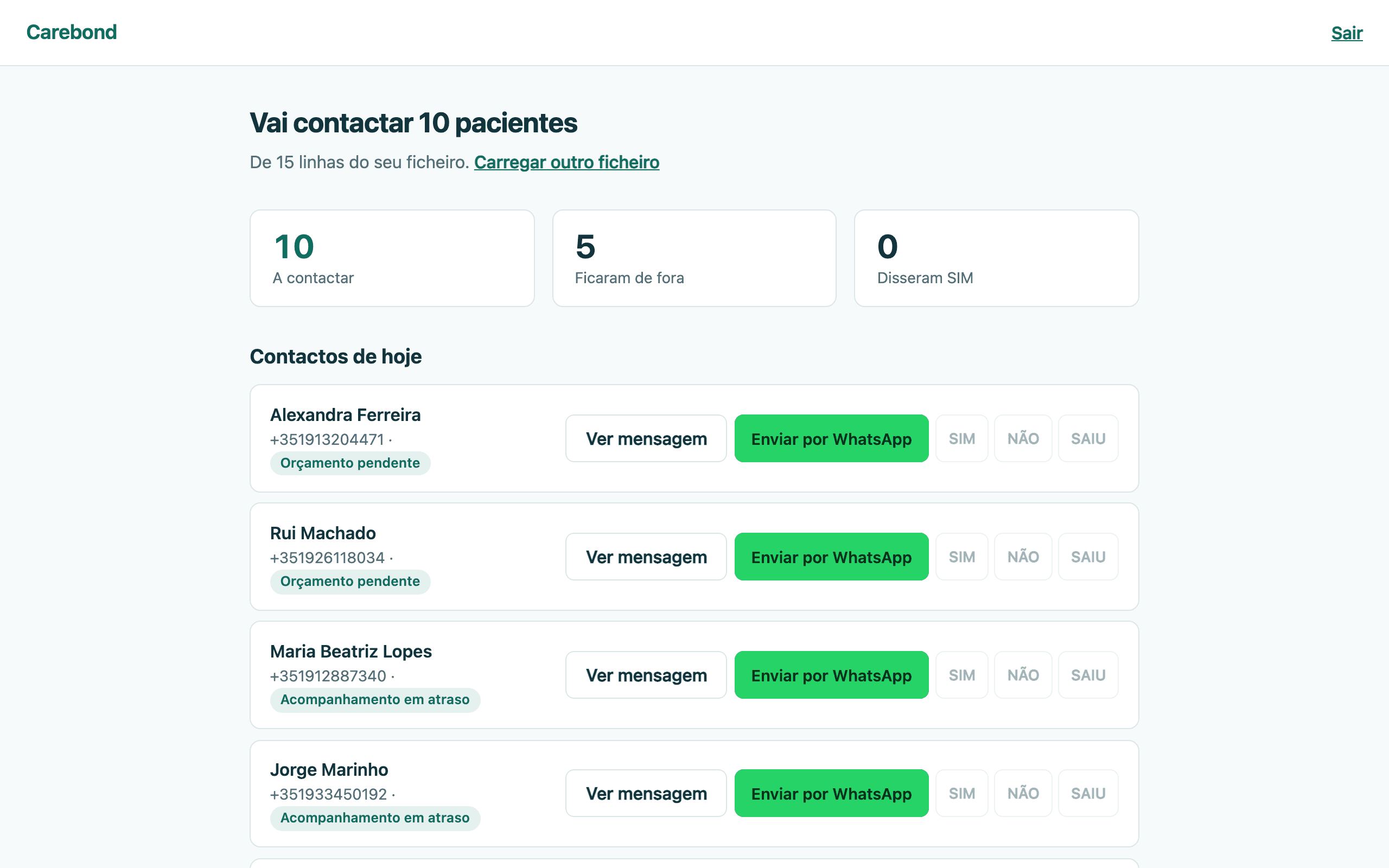1389x868 pixels.
Task: Mark Alexandra Ferreira as SIM
Action: point(961,438)
